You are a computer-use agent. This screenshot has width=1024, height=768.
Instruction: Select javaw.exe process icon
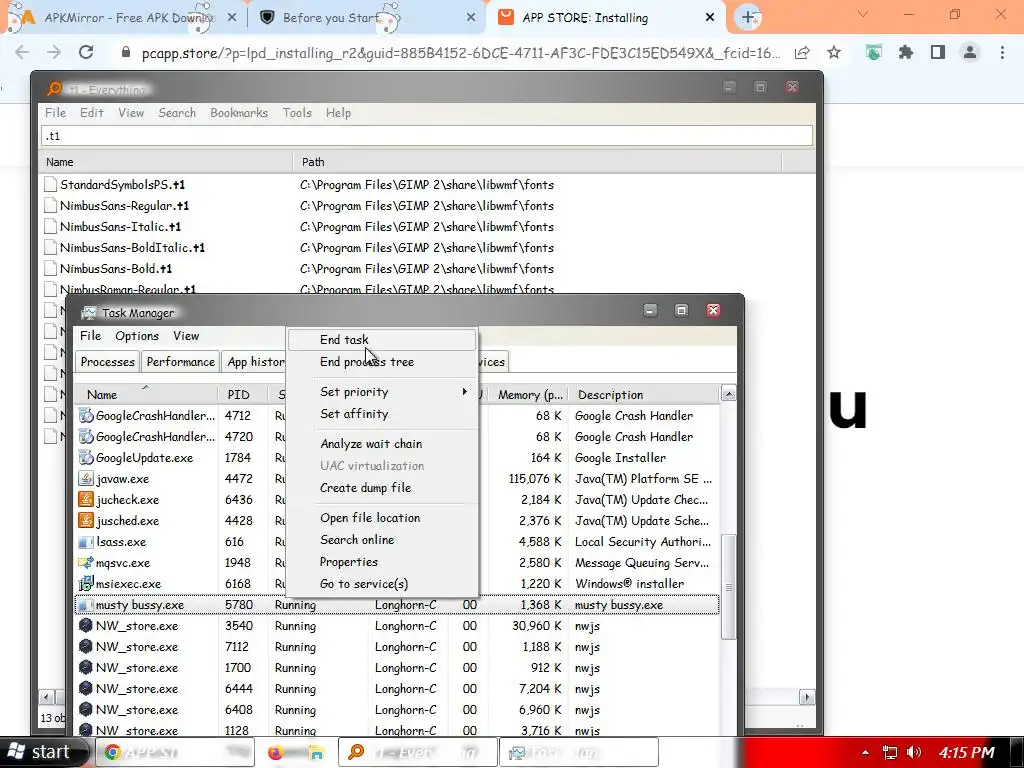pos(86,479)
